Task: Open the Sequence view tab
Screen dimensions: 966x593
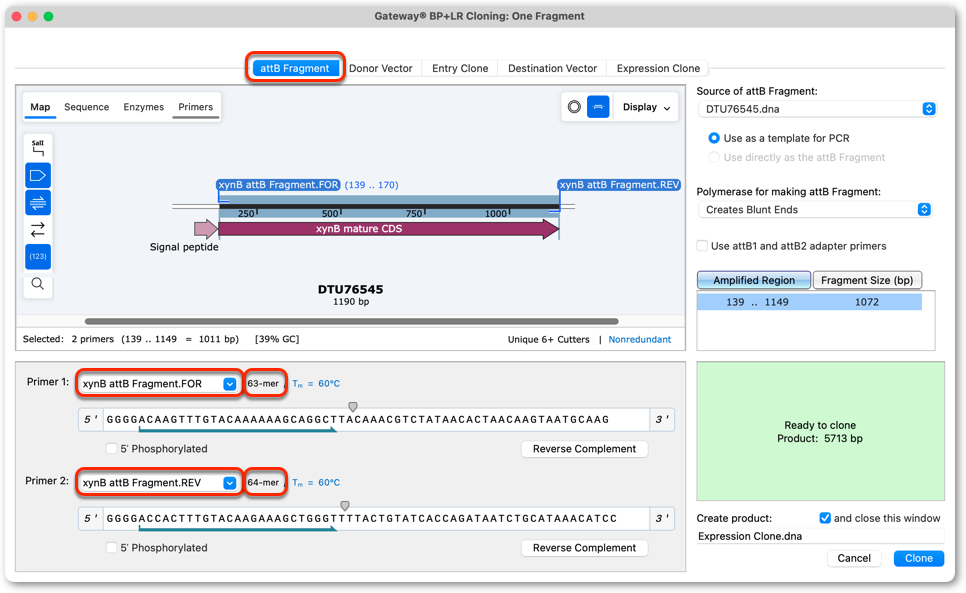Action: 86,107
